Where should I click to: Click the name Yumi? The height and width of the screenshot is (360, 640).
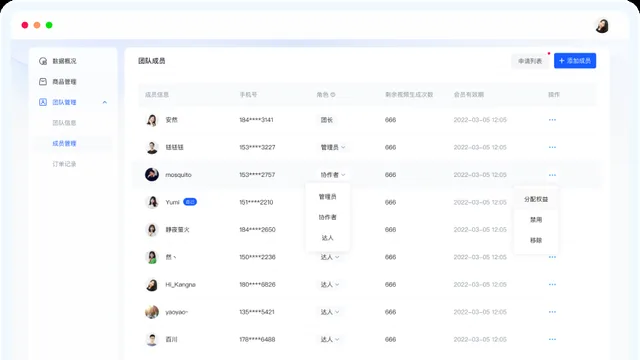tap(172, 202)
